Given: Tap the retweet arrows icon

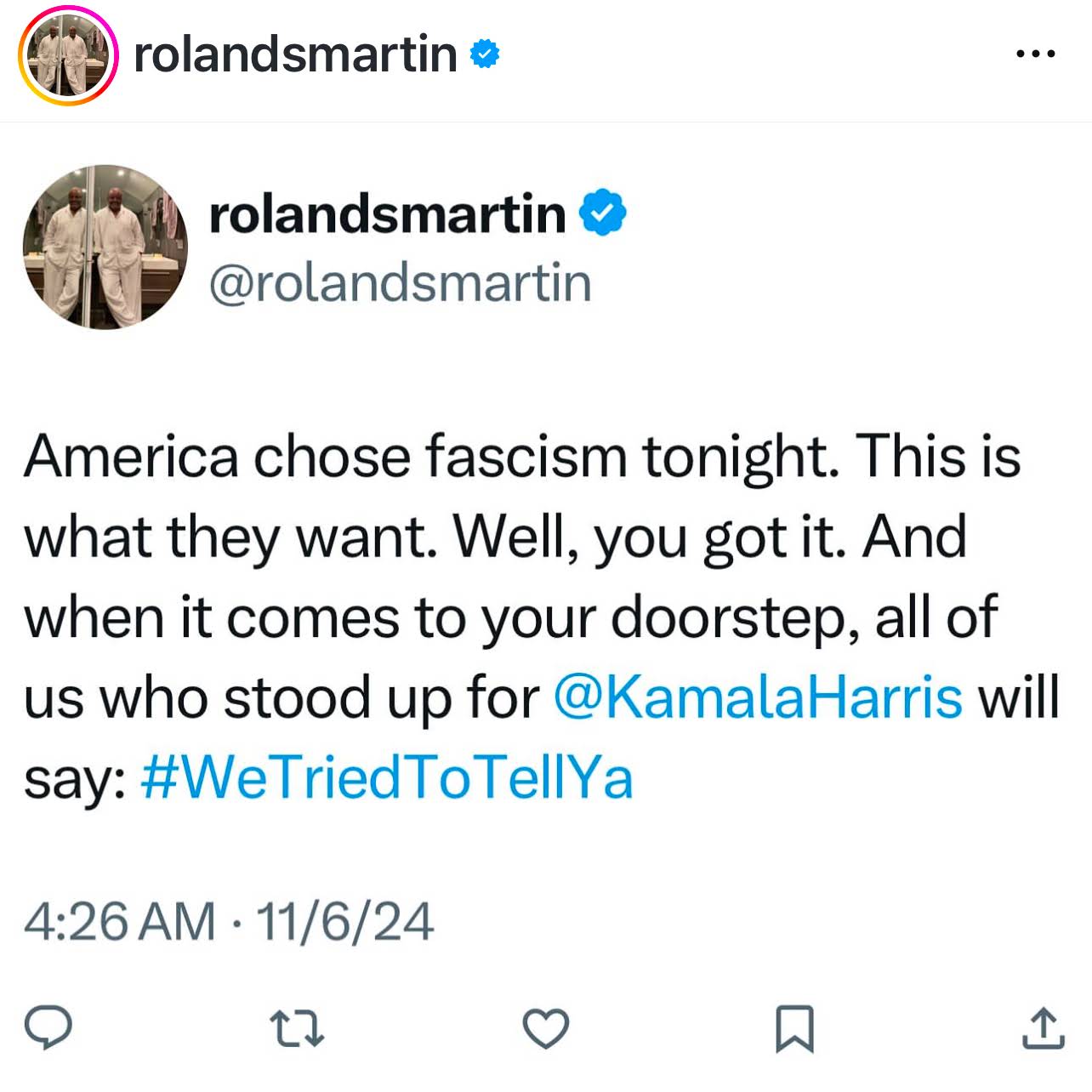Looking at the screenshot, I should pos(296,1027).
